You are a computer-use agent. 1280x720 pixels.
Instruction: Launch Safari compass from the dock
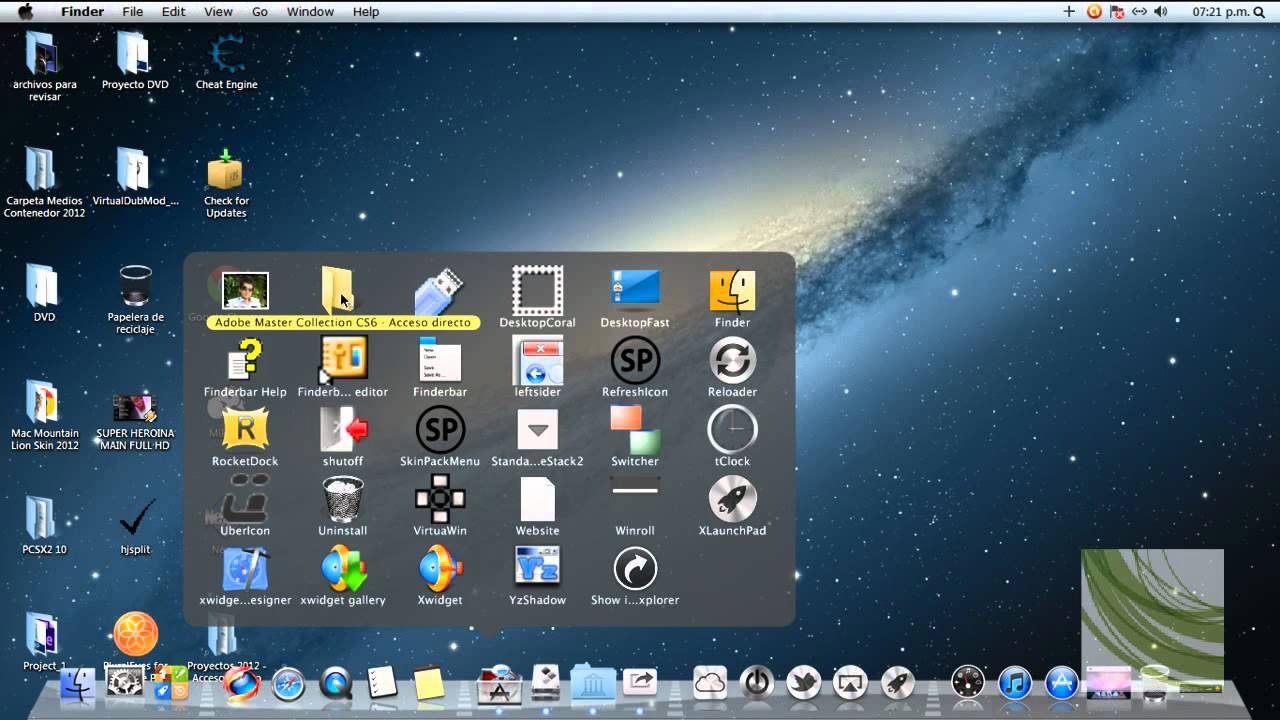click(x=288, y=684)
